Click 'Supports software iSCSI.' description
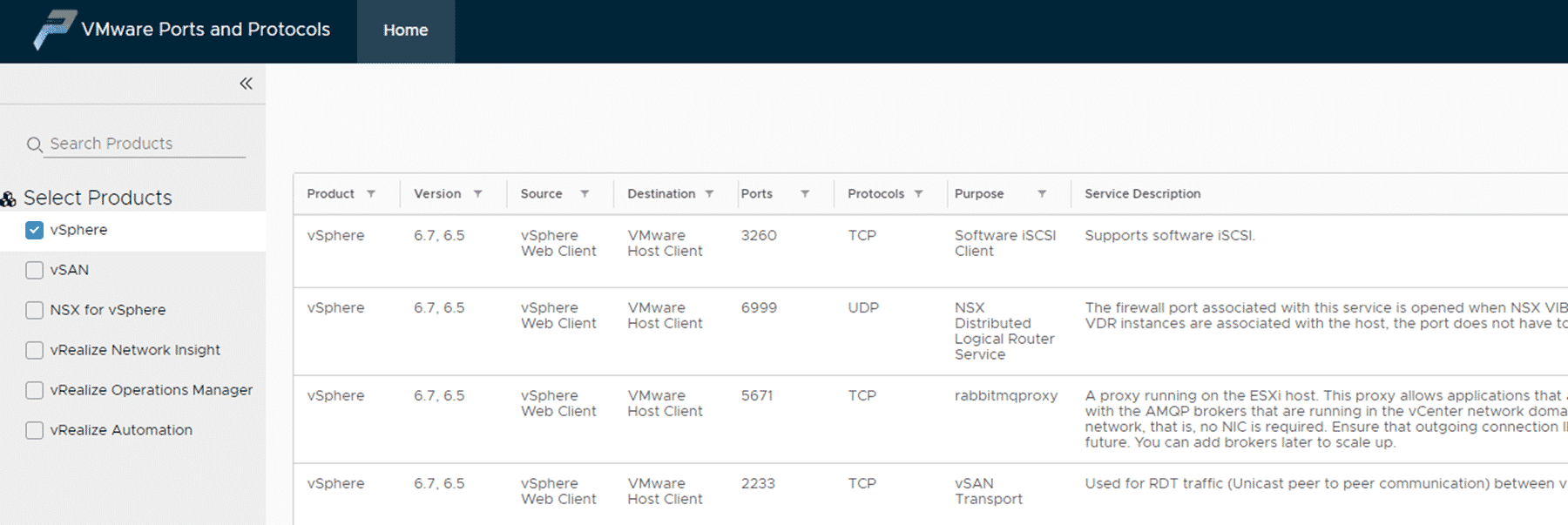The width and height of the screenshot is (1568, 525). (x=1170, y=236)
